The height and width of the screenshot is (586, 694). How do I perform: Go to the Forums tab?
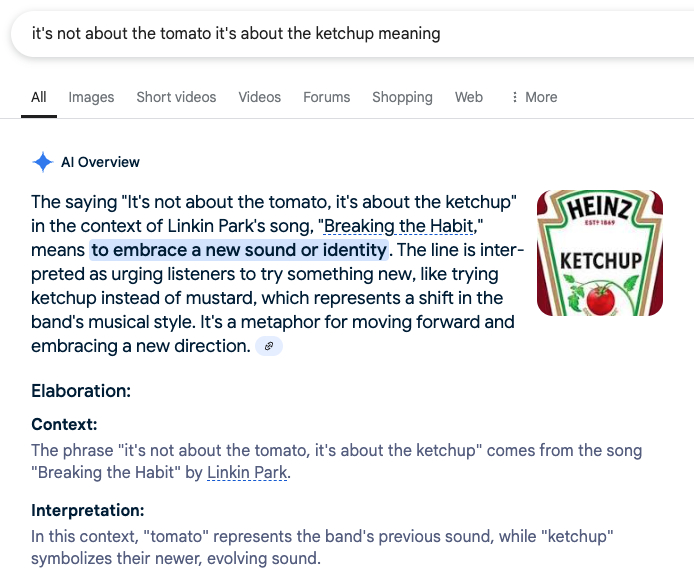(x=327, y=97)
